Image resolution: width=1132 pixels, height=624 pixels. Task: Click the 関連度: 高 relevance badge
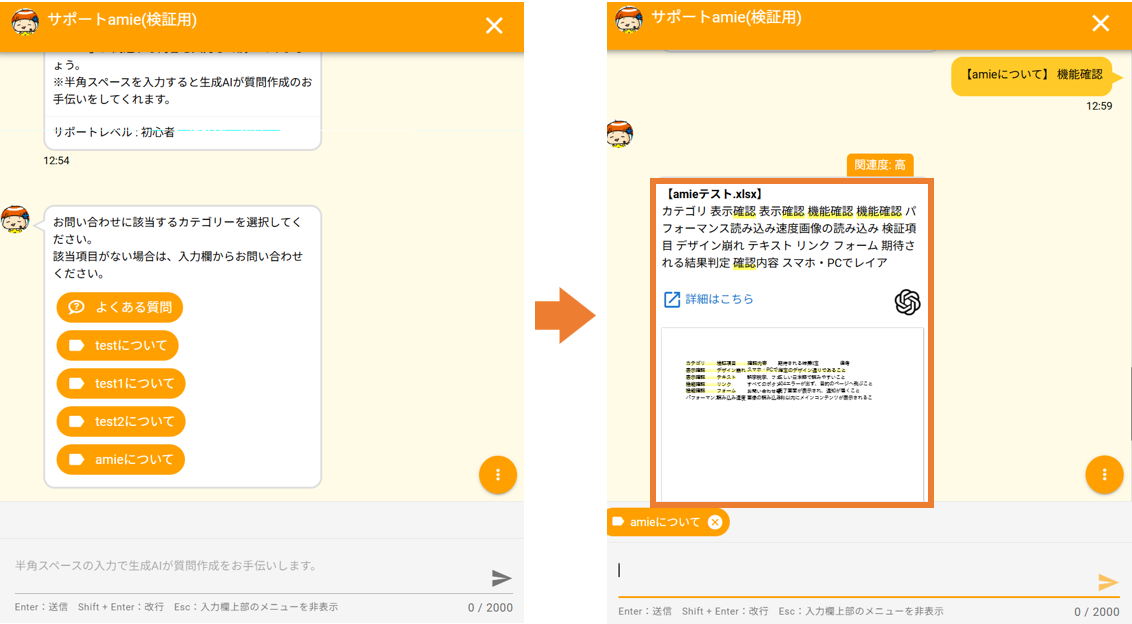(x=880, y=165)
